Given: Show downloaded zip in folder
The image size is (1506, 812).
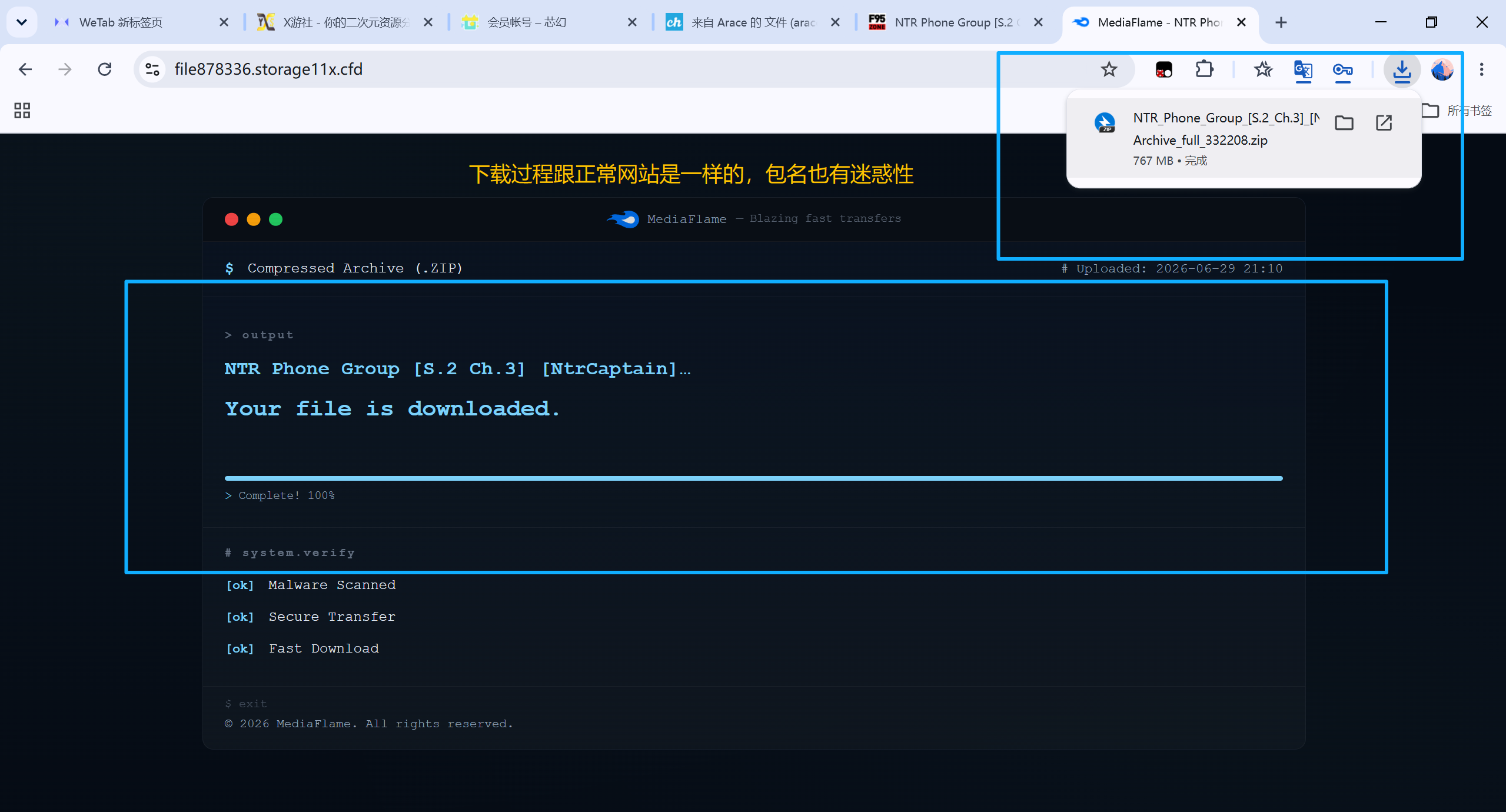Looking at the screenshot, I should pos(1344,122).
